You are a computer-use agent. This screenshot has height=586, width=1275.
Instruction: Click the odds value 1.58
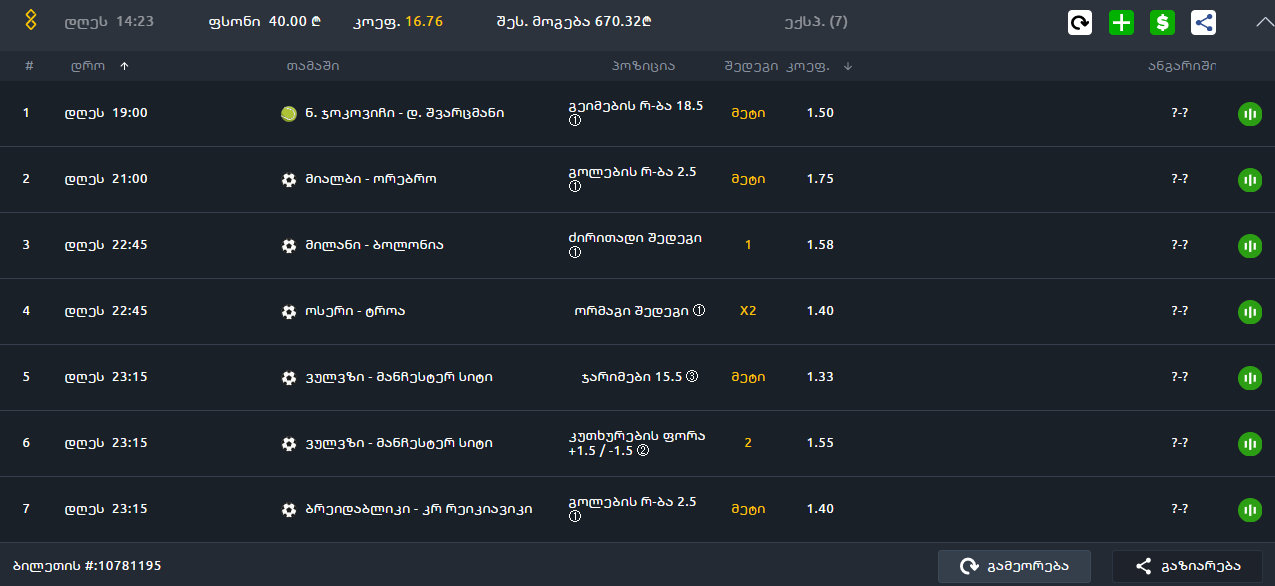[820, 245]
